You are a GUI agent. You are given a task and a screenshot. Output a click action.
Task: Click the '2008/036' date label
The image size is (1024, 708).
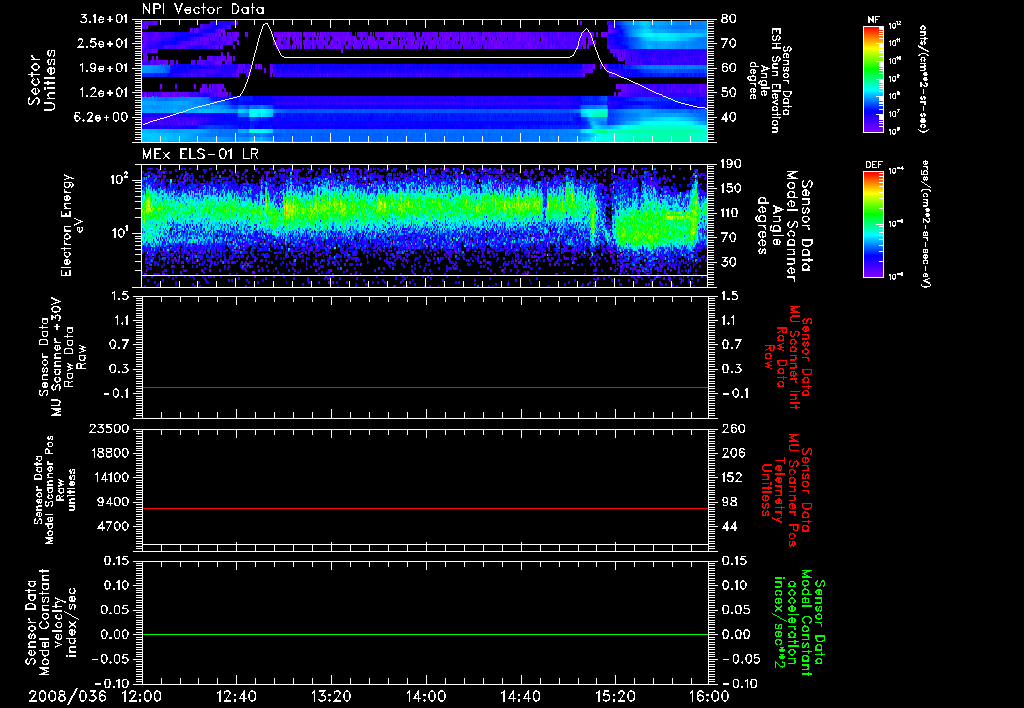67,696
